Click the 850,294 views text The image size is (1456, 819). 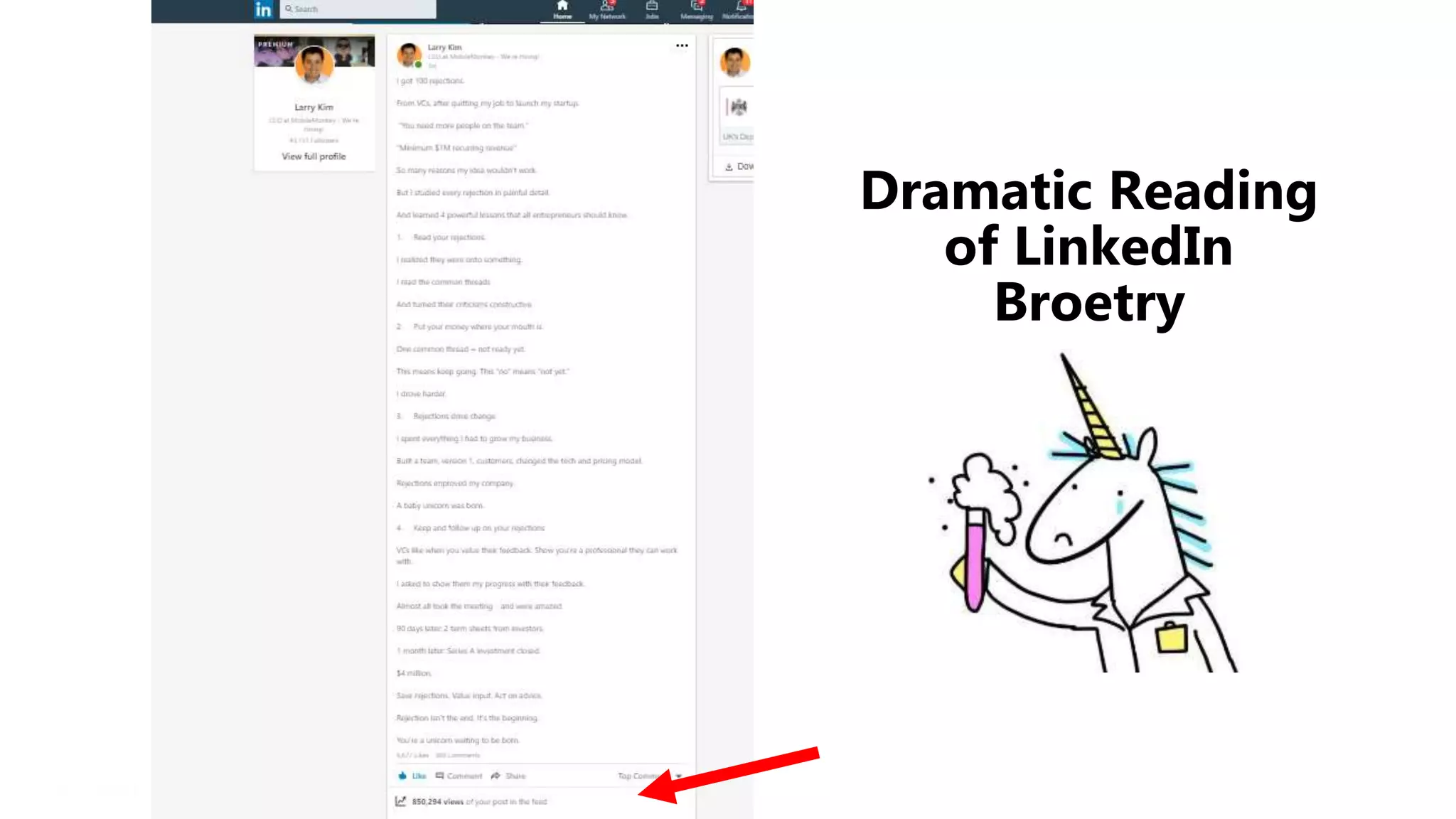point(437,802)
